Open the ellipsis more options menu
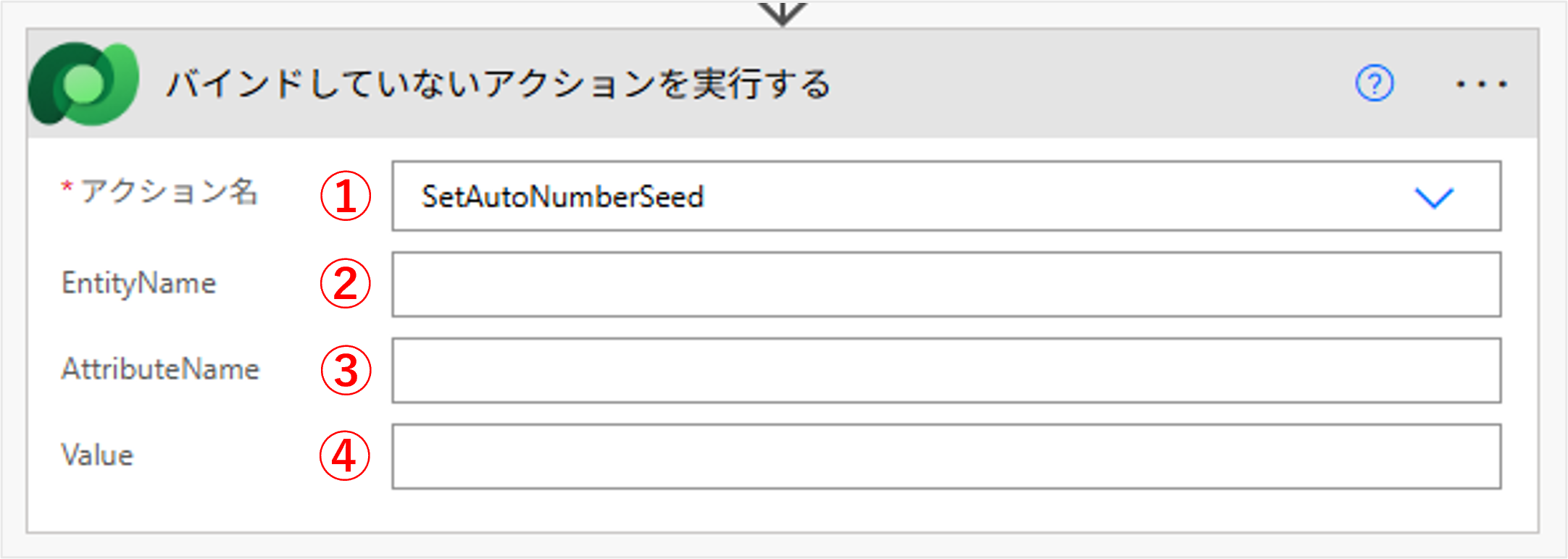Viewport: 1568px width, 559px height. coord(1482,84)
